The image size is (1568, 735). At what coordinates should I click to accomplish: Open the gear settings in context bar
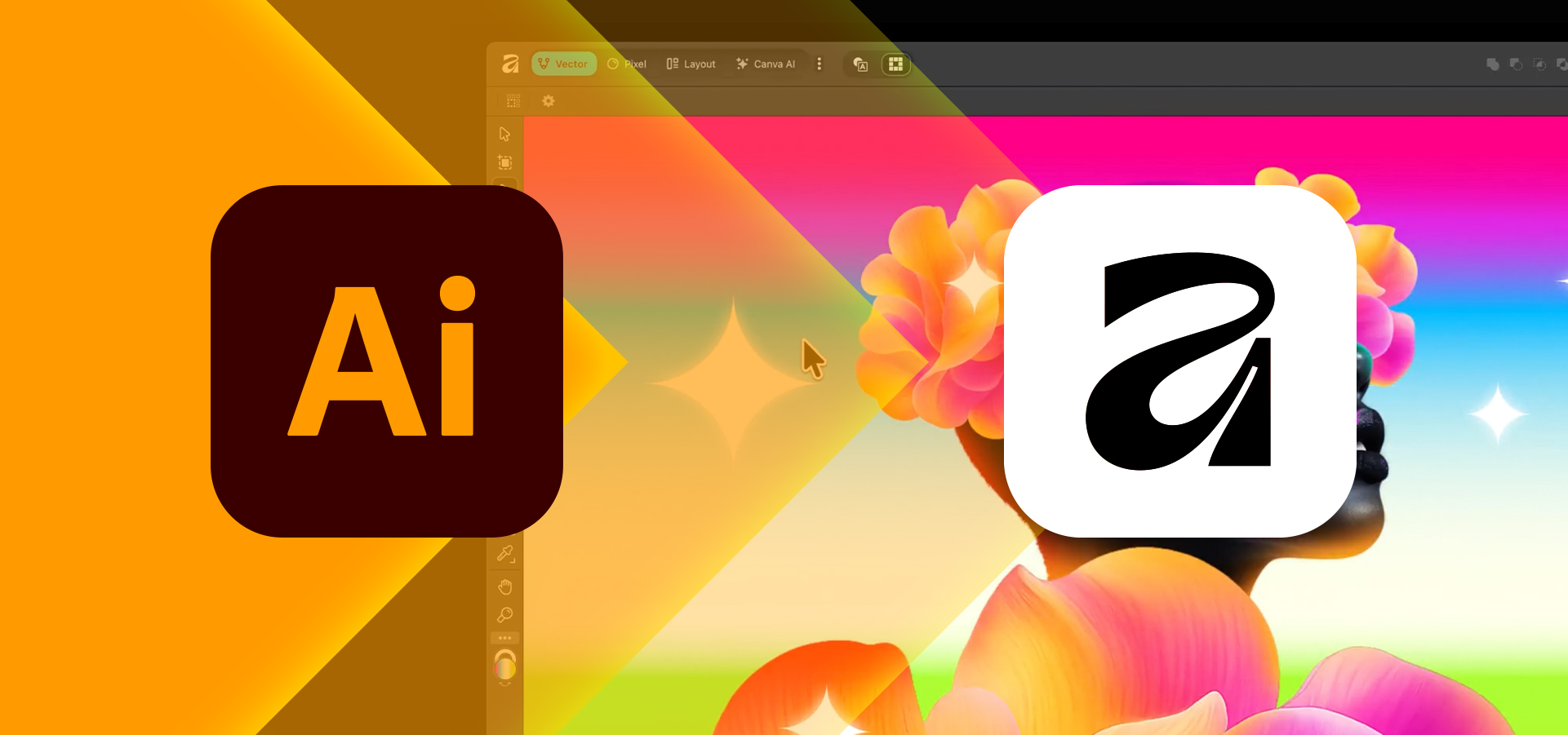click(549, 101)
